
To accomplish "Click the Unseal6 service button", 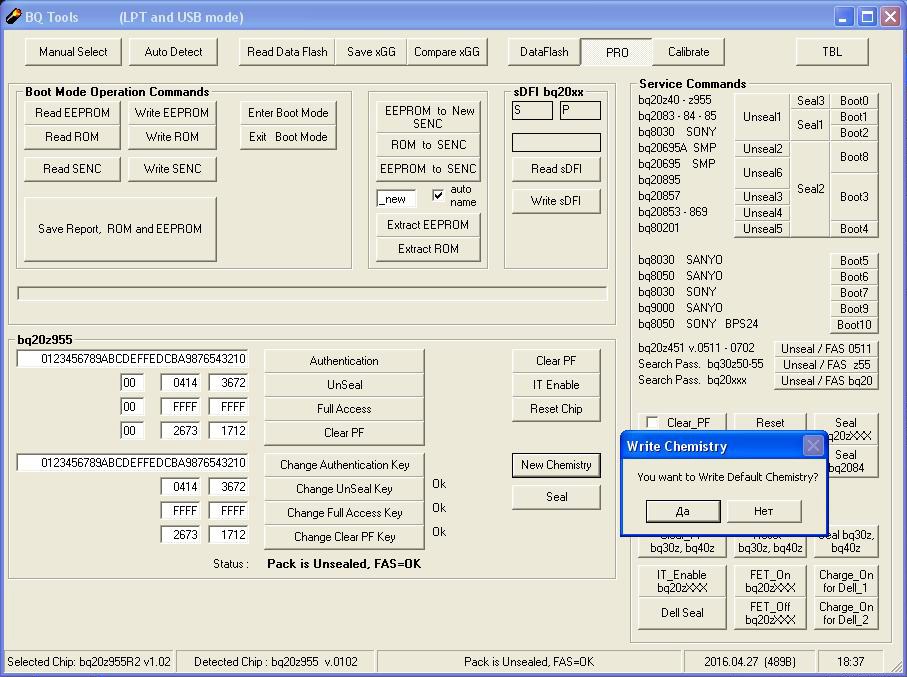I will point(762,173).
